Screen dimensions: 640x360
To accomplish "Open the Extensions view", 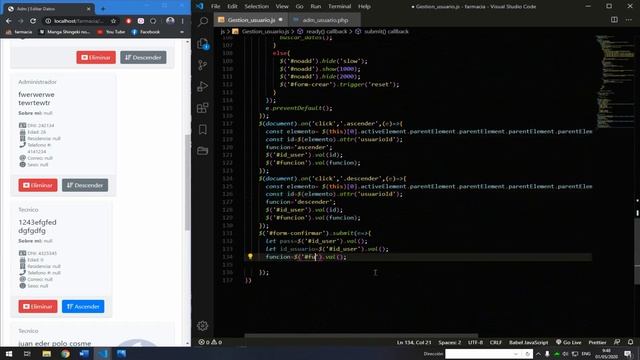I will tap(202, 108).
